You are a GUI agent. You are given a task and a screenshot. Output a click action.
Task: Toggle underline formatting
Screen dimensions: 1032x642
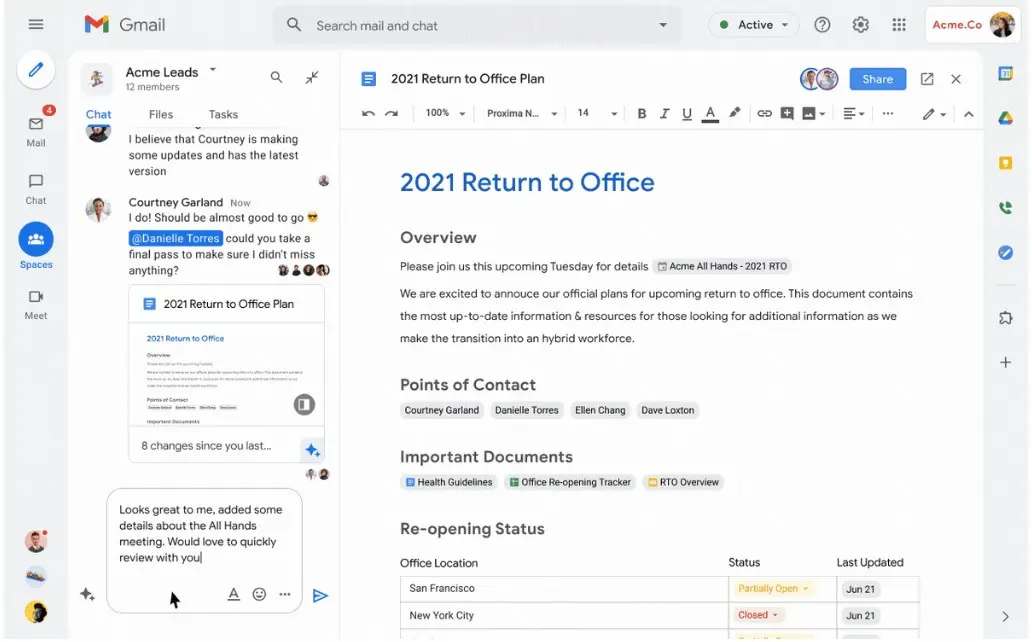click(x=686, y=114)
